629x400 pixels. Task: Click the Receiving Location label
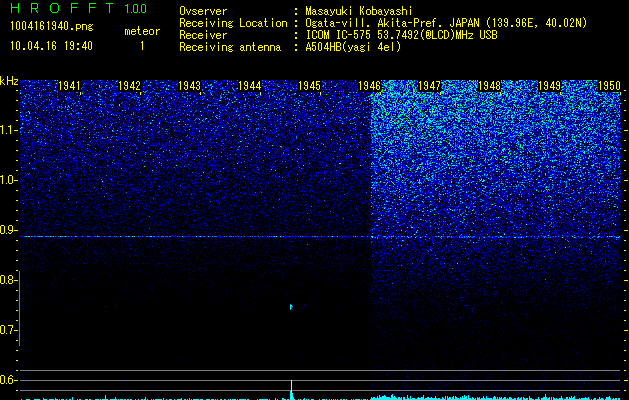pos(233,23)
